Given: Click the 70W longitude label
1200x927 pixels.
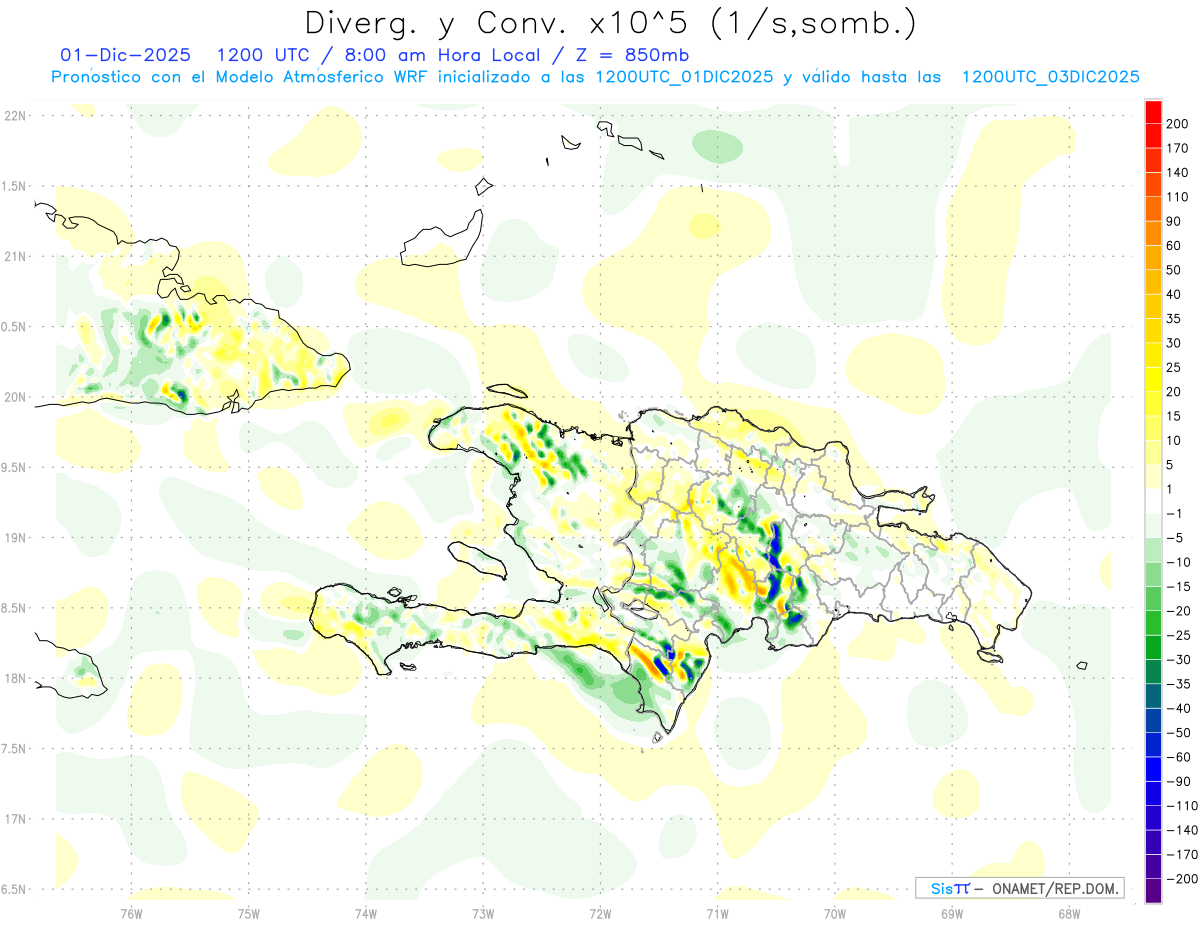Looking at the screenshot, I should point(834,914).
